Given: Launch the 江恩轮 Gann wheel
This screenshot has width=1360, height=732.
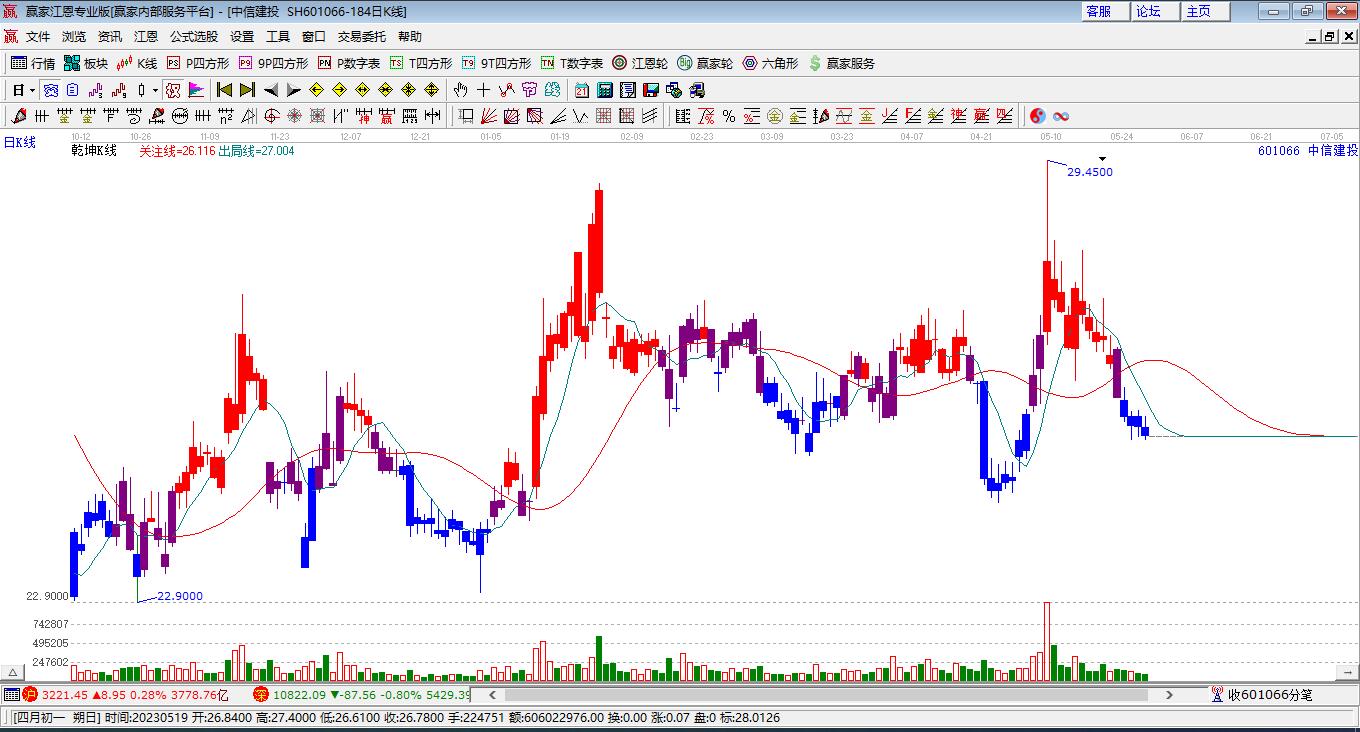Looking at the screenshot, I should pyautogui.click(x=640, y=63).
